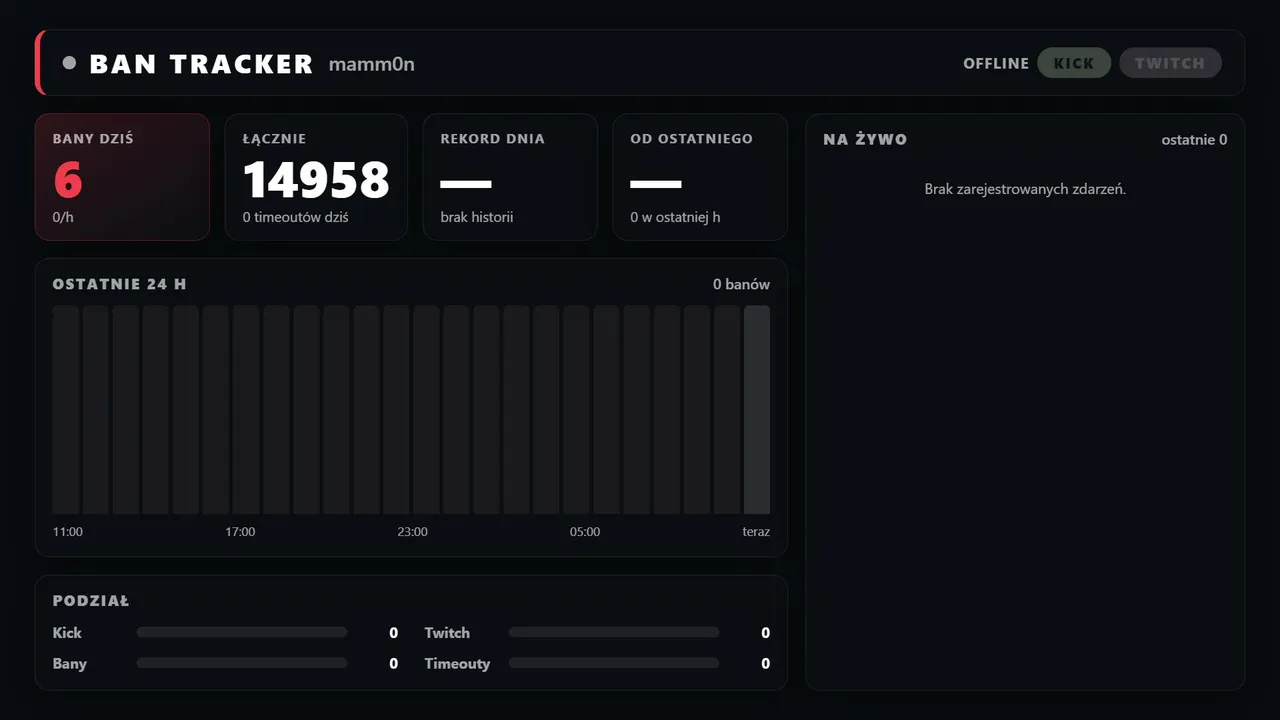Click the 'ostatnie 0' counter
Viewport: 1280px width, 720px height.
pyautogui.click(x=1194, y=140)
